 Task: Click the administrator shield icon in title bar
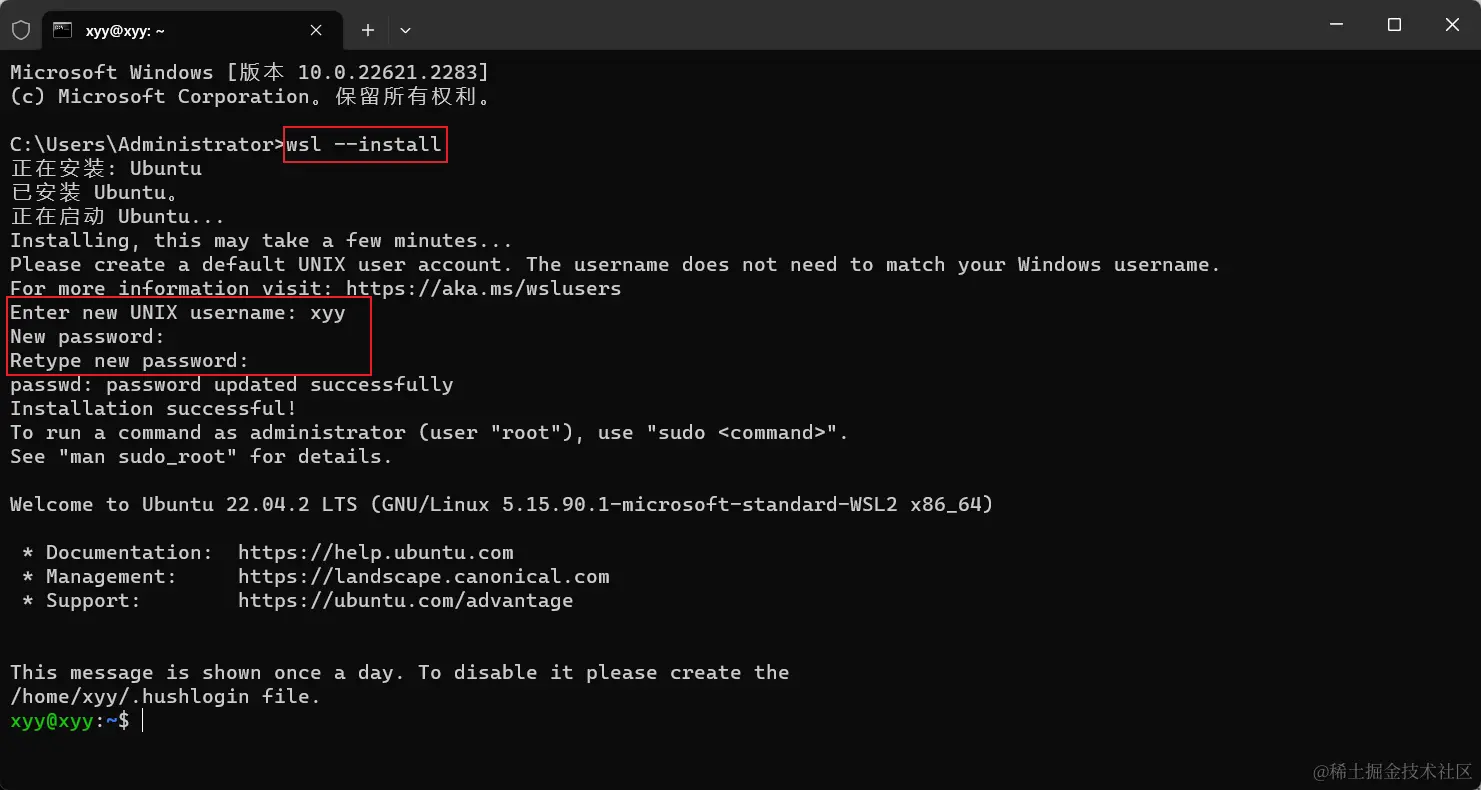tap(21, 30)
